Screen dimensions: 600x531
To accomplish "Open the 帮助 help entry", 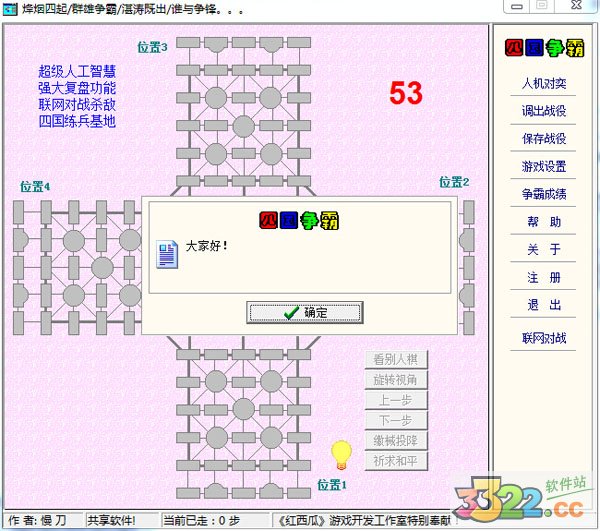I will pos(543,222).
